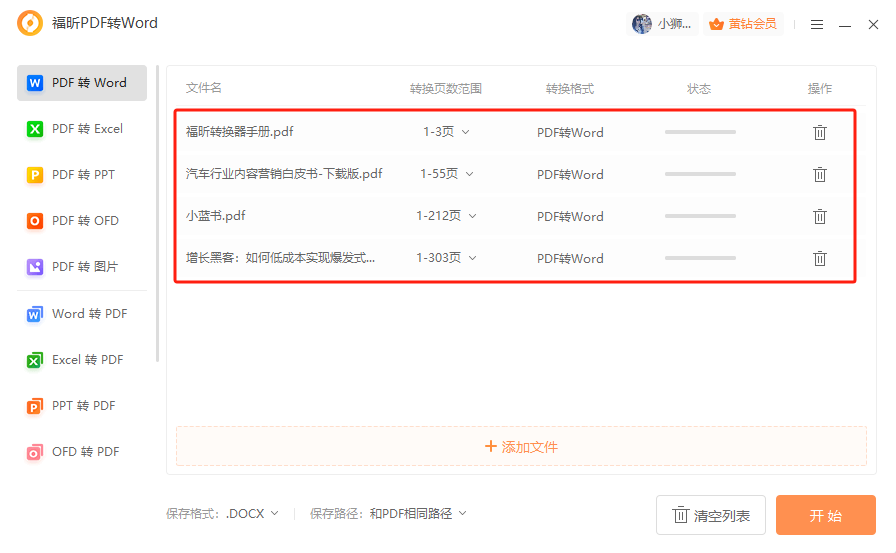Viewport: 896px width, 553px height.
Task: Open the 1-212页 page range dropdown
Action: pyautogui.click(x=446, y=216)
